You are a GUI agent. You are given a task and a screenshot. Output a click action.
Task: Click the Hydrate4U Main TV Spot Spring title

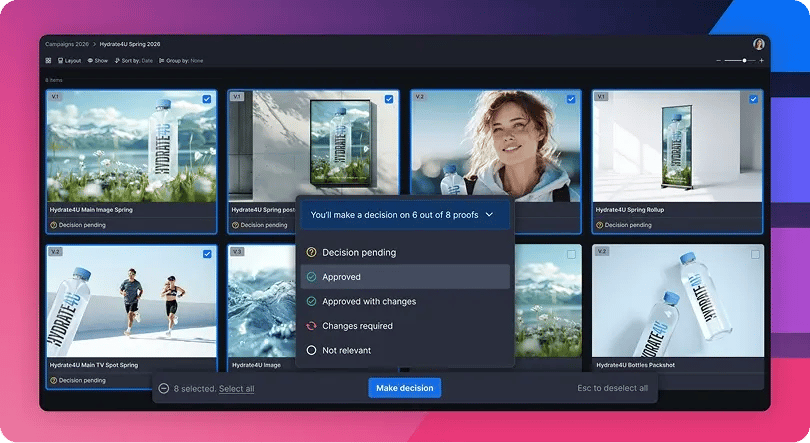[94, 365]
